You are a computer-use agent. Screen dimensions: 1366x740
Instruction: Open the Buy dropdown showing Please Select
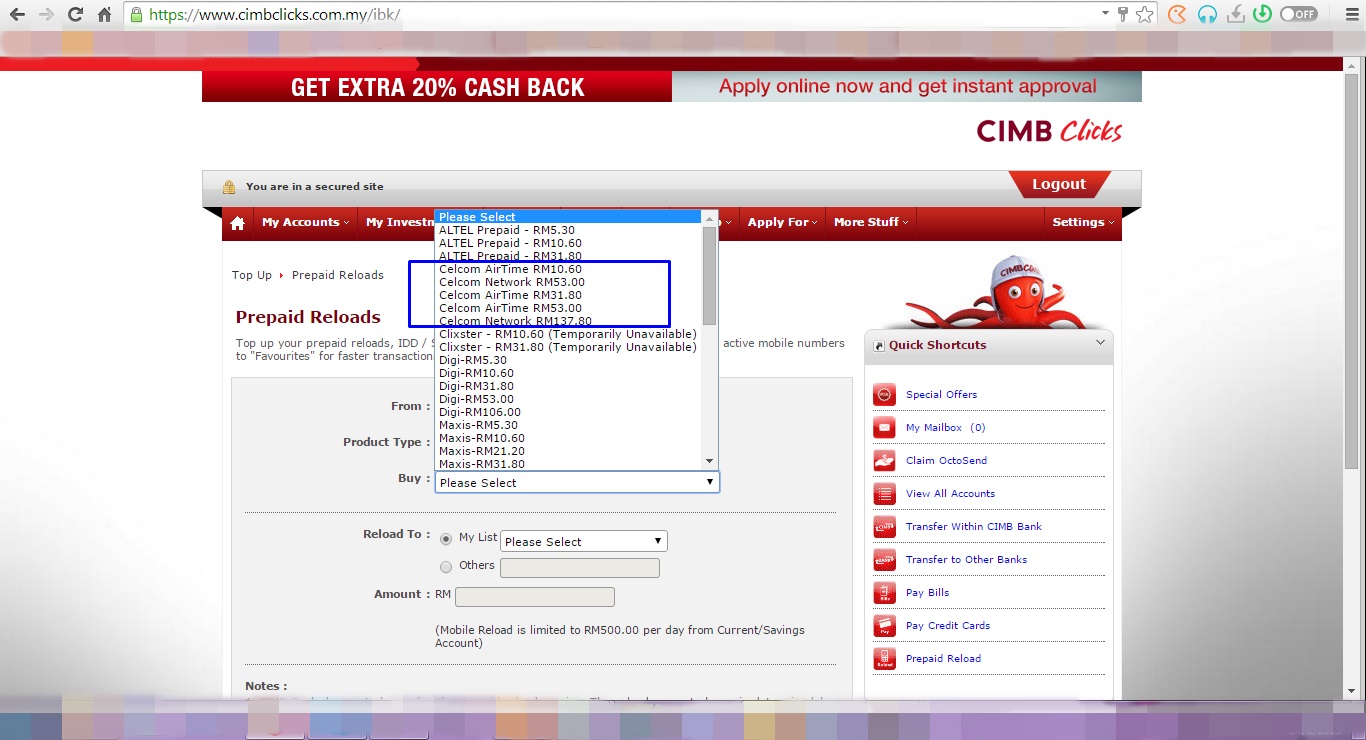(577, 482)
